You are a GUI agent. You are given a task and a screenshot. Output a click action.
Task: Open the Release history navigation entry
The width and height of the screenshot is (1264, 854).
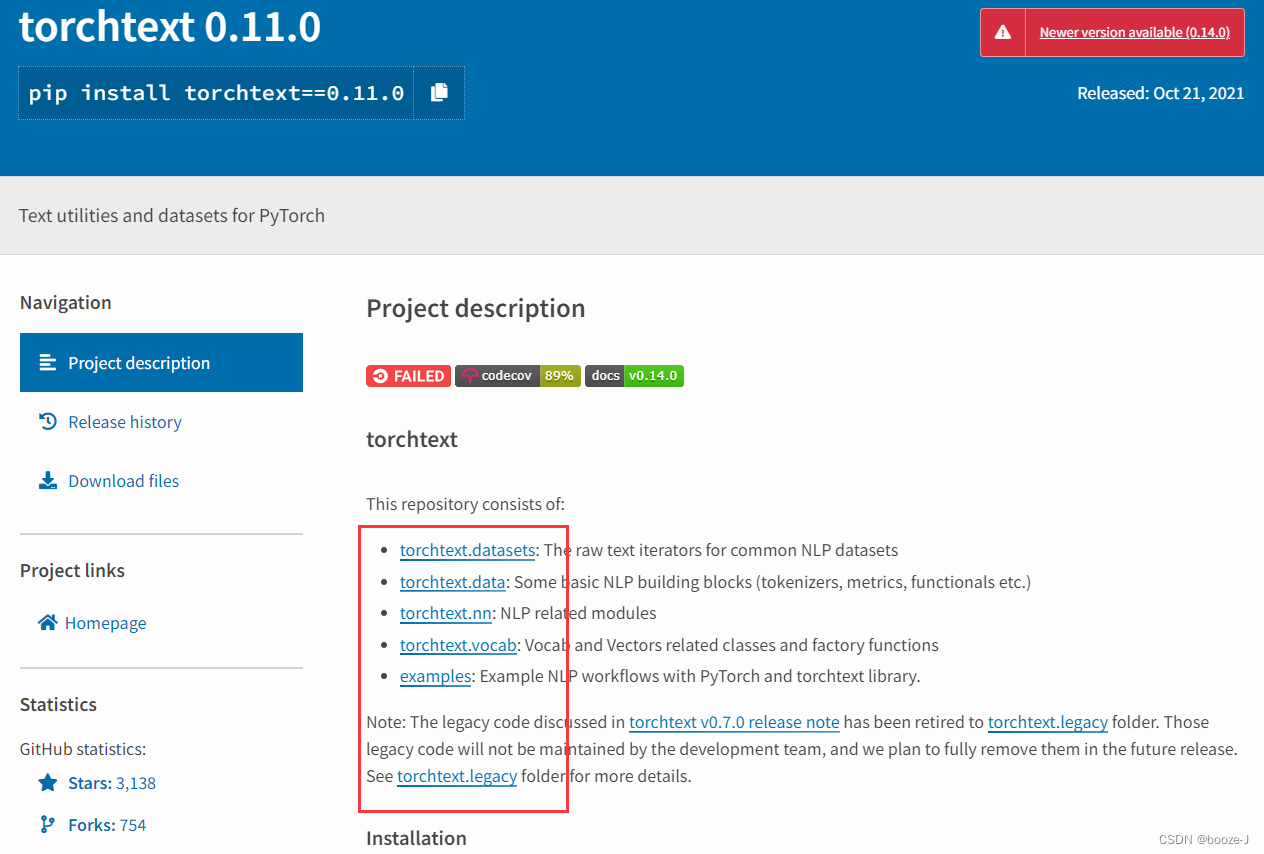point(124,421)
